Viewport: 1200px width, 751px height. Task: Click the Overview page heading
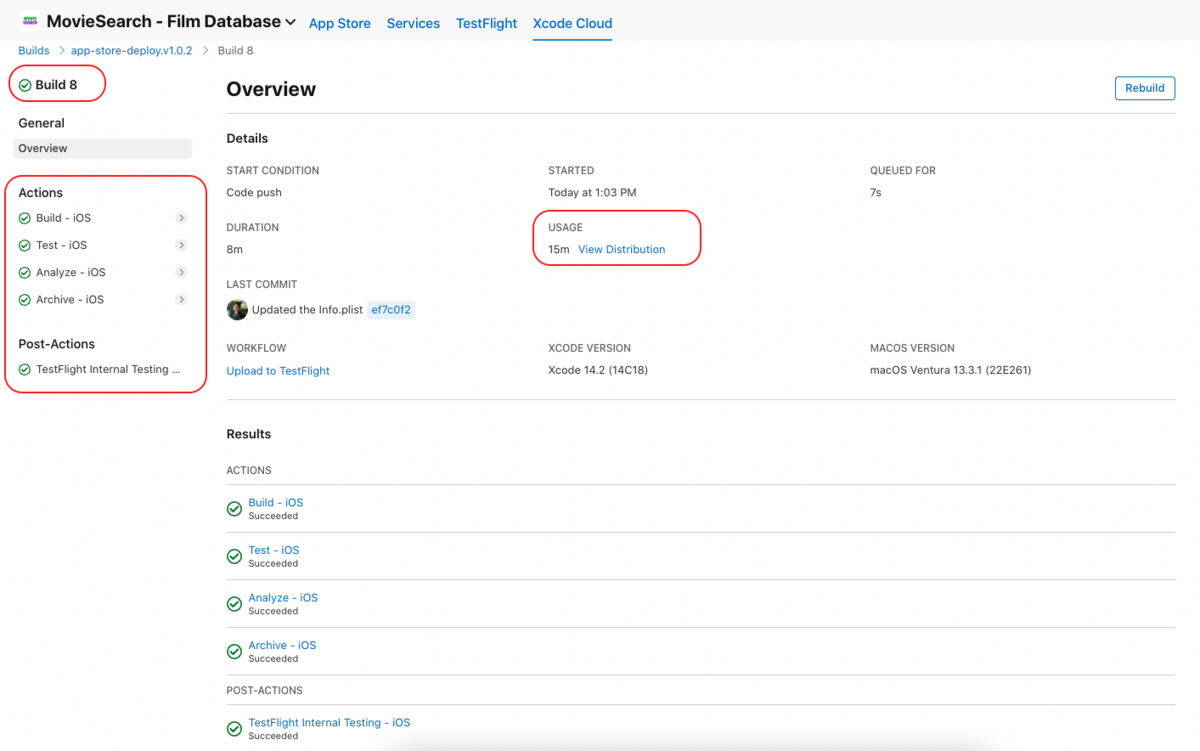point(271,89)
